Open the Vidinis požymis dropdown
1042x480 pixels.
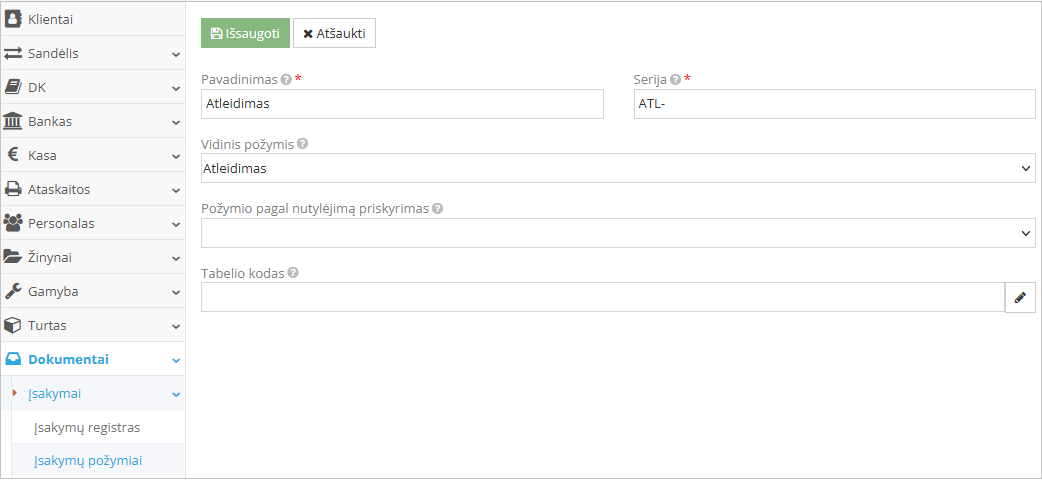click(617, 168)
